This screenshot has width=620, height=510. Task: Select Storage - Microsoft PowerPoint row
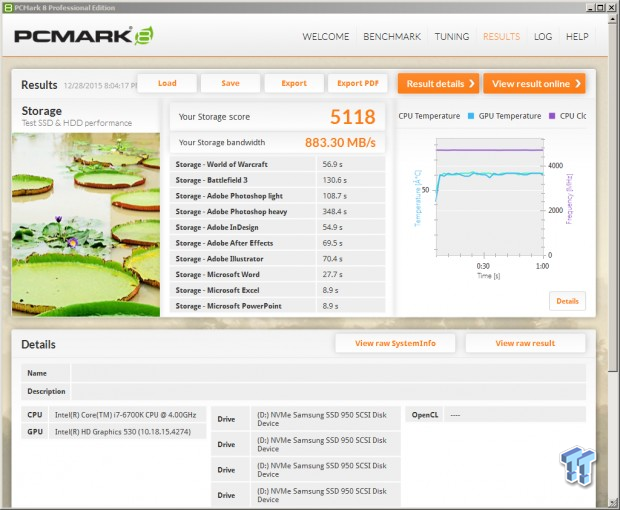click(277, 306)
